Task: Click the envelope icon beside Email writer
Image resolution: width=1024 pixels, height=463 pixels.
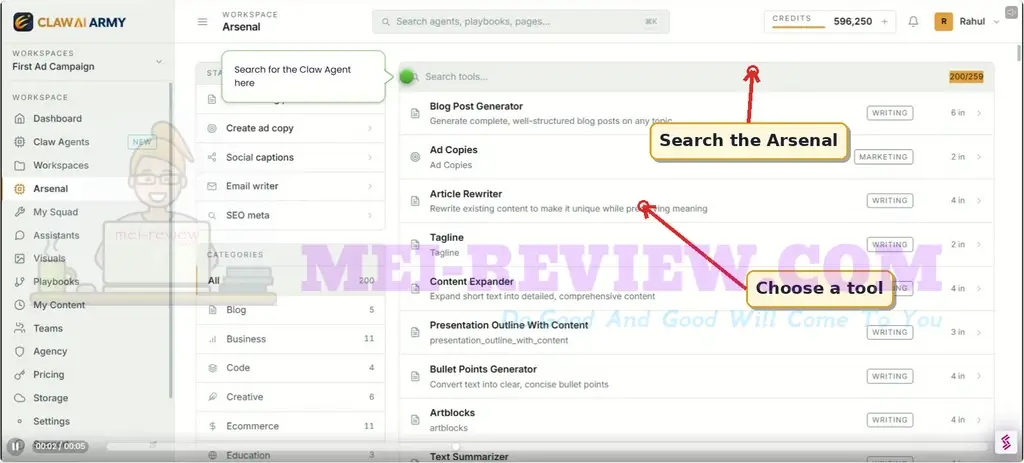Action: (x=212, y=186)
